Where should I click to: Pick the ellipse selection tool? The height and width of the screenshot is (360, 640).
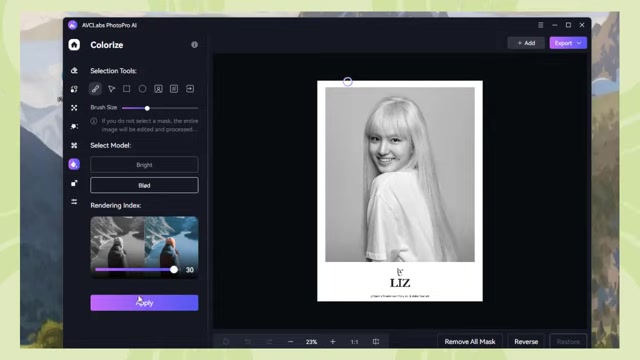coord(142,89)
